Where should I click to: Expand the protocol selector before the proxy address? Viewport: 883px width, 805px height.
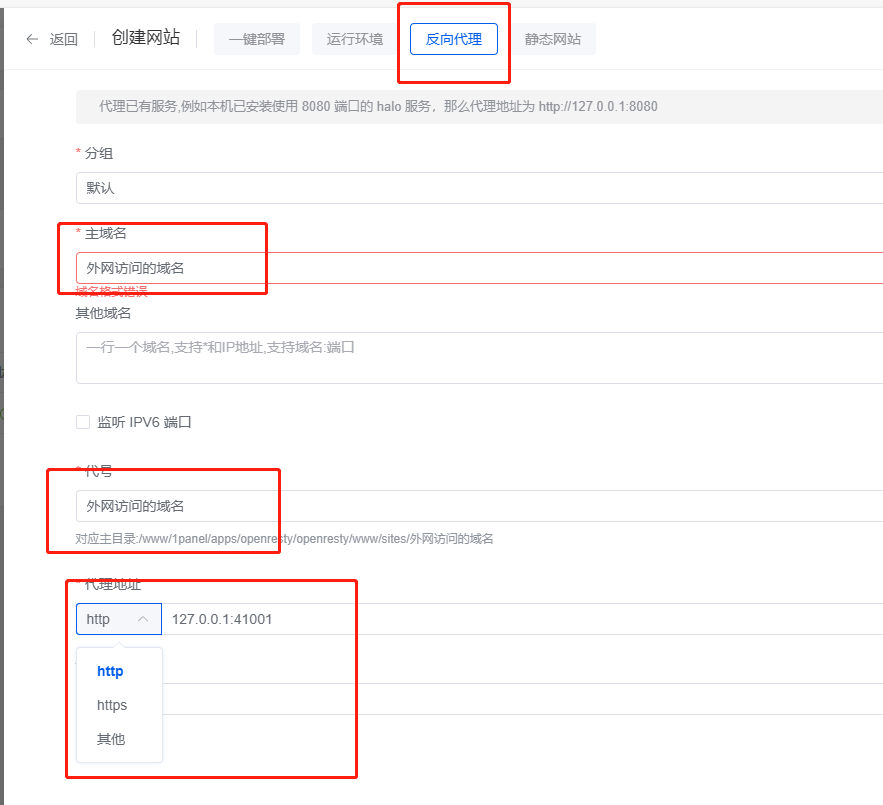click(118, 618)
